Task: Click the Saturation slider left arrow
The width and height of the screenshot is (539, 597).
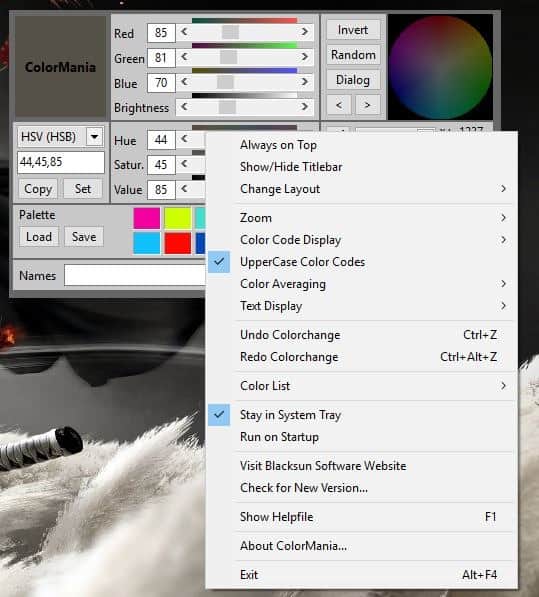Action: click(184, 164)
